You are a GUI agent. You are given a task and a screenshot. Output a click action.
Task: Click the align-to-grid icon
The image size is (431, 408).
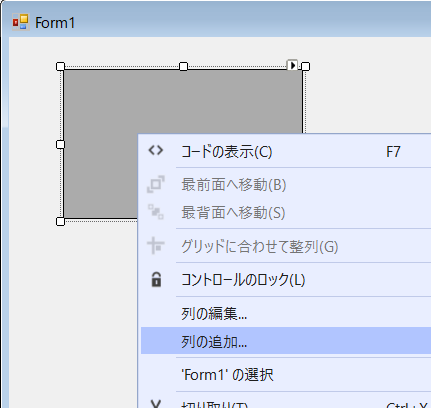pos(156,246)
